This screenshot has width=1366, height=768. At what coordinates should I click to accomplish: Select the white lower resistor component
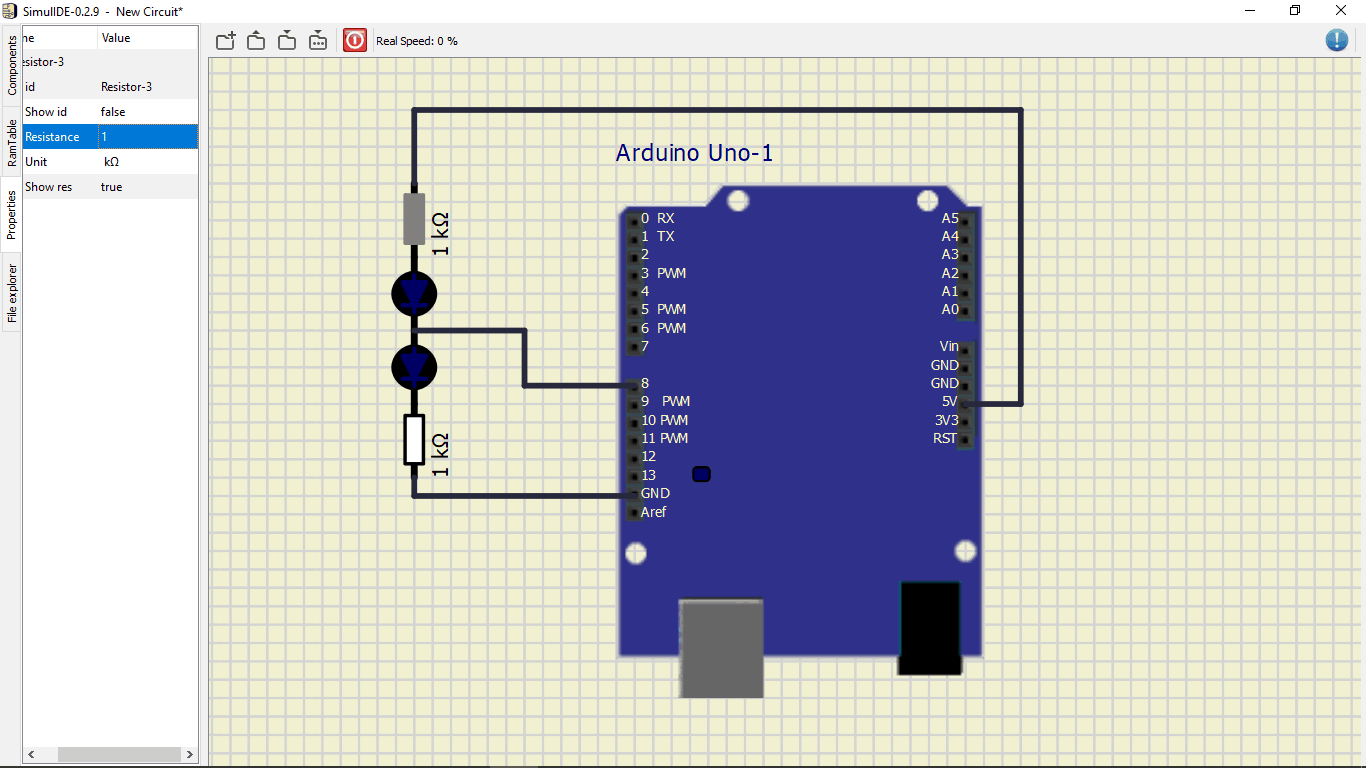tap(414, 440)
